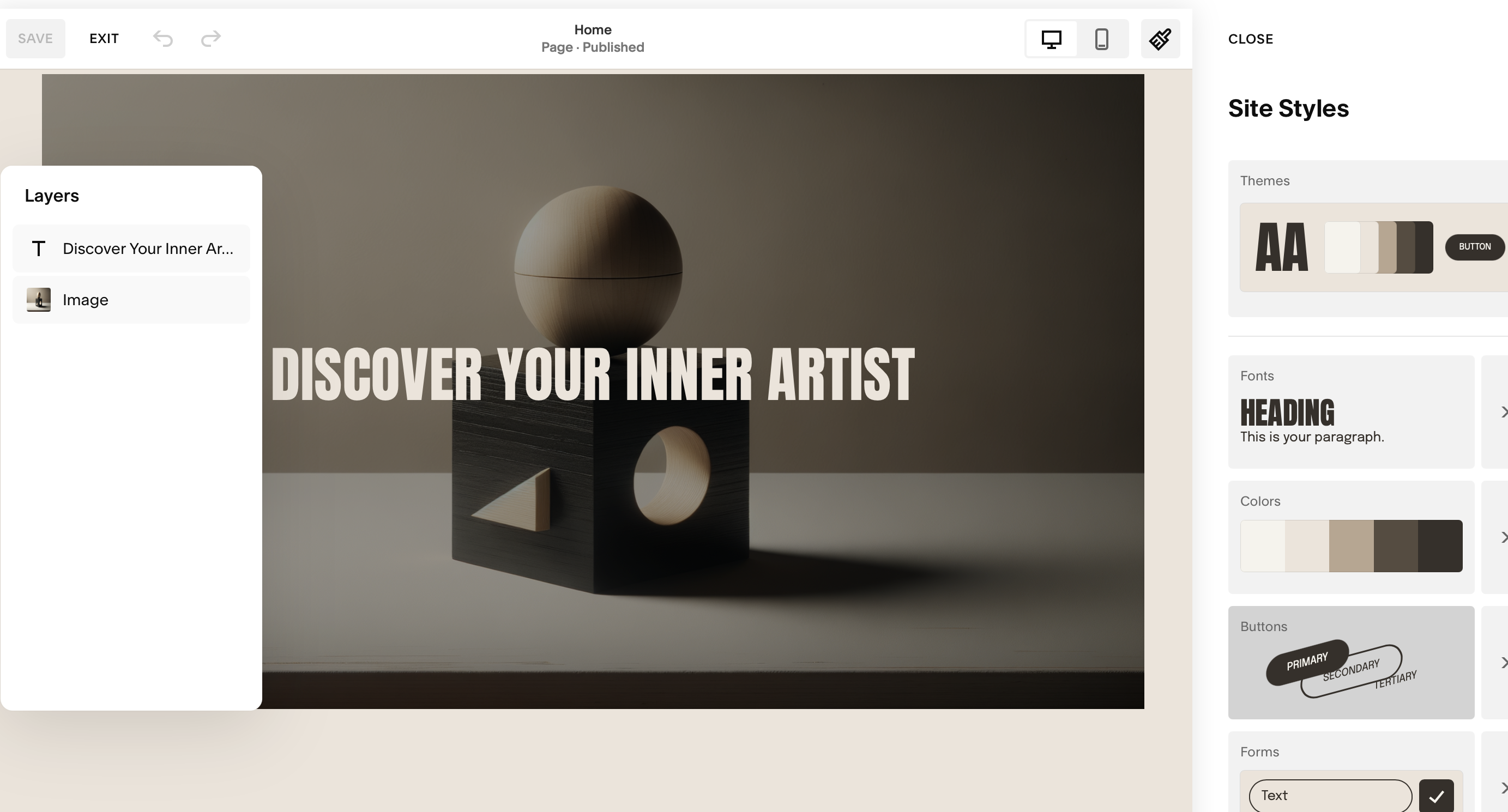Click the Save button

coord(34,38)
